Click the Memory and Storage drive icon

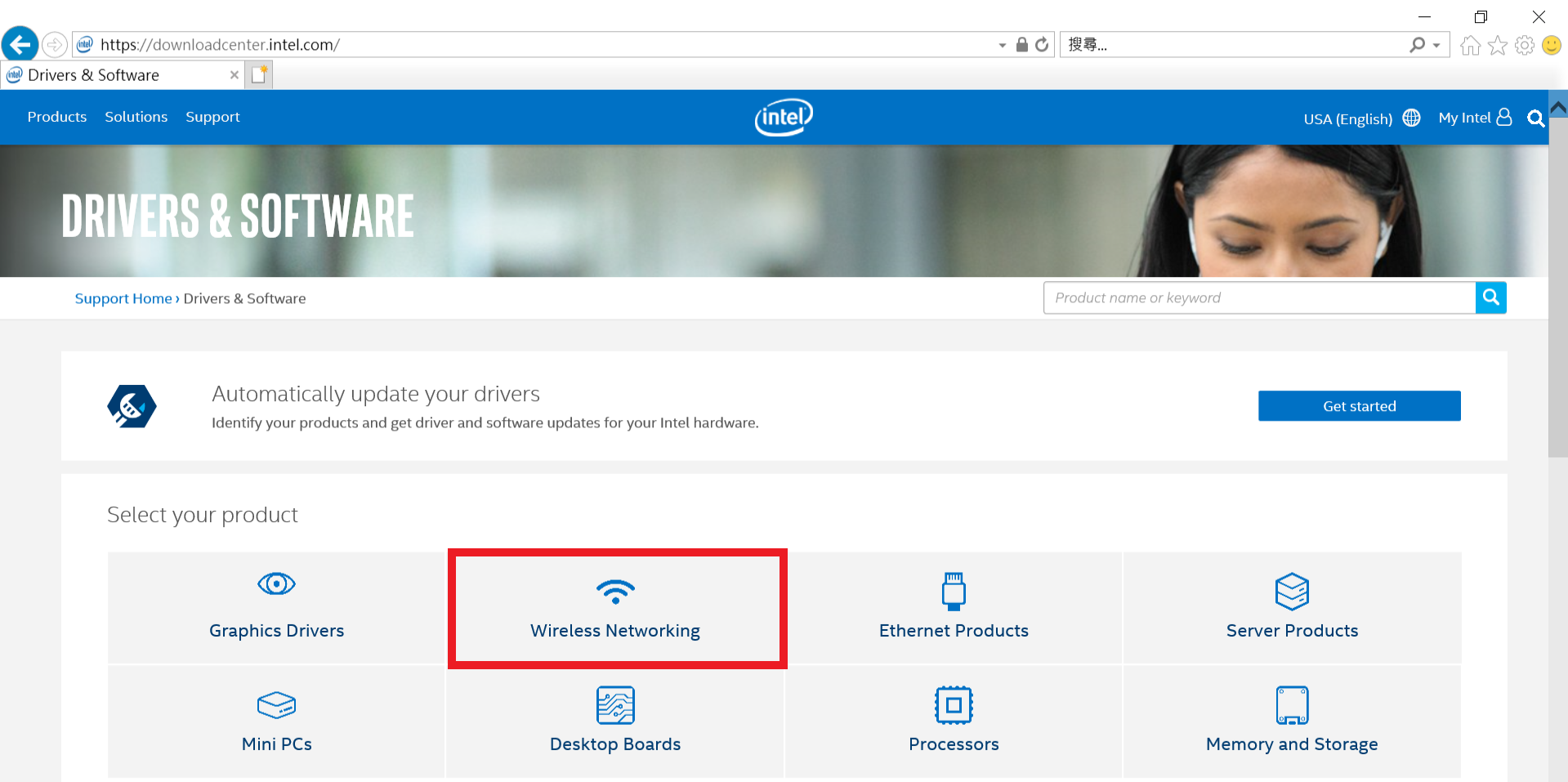1292,705
